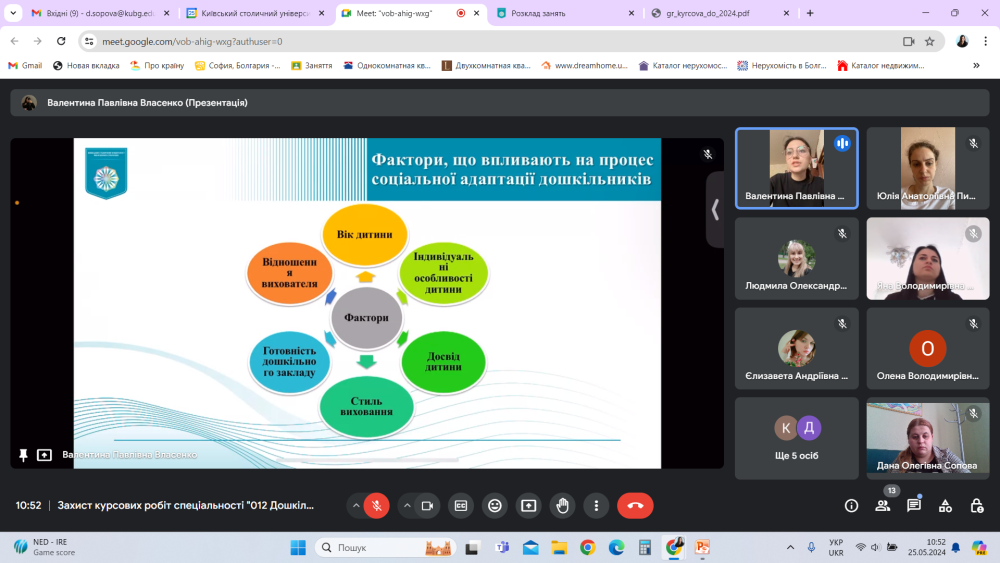Expand audio settings arrow beside microphone

[x=355, y=506]
